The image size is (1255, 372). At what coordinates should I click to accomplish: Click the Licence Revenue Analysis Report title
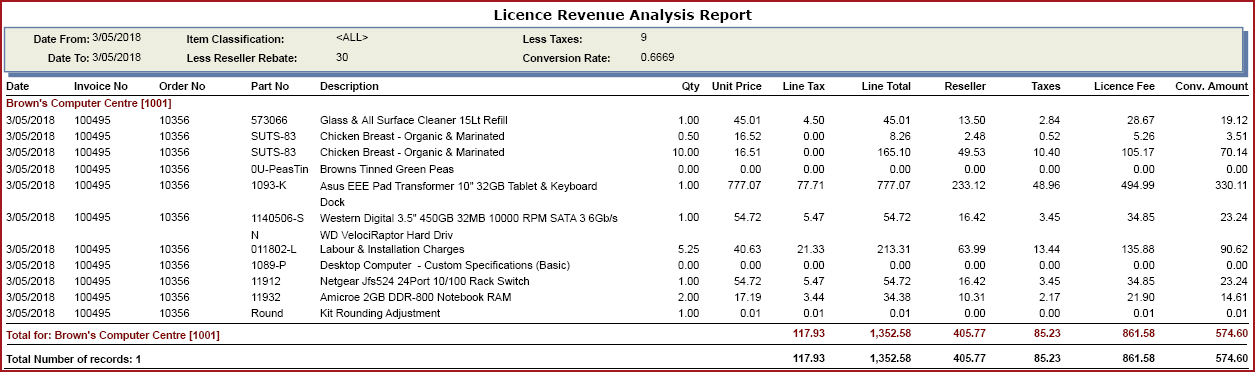coord(623,15)
